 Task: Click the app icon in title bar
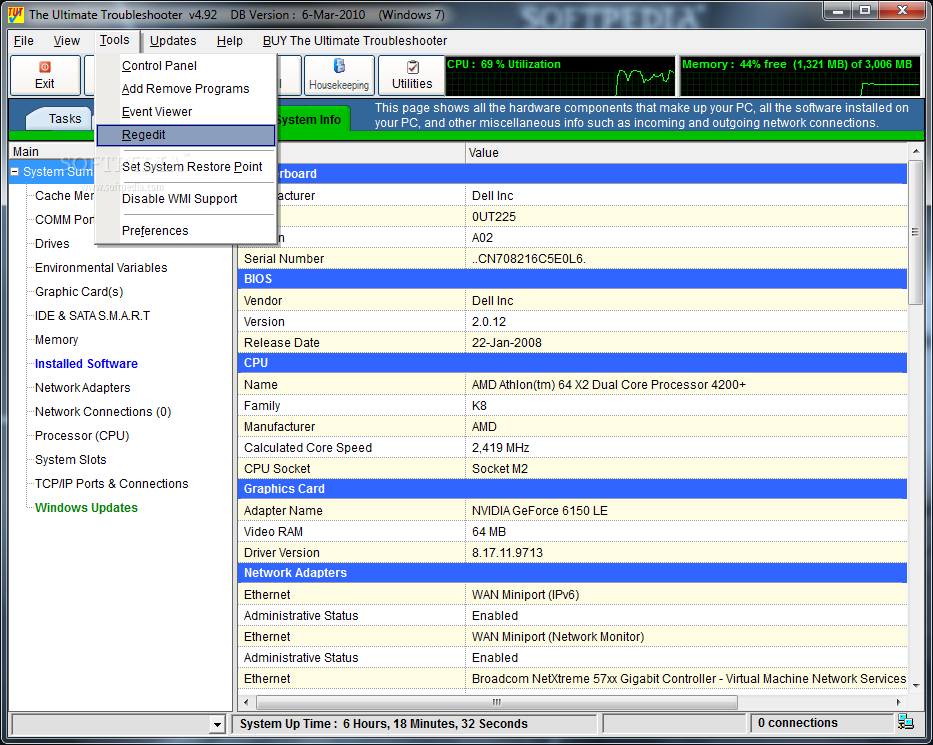coord(15,14)
